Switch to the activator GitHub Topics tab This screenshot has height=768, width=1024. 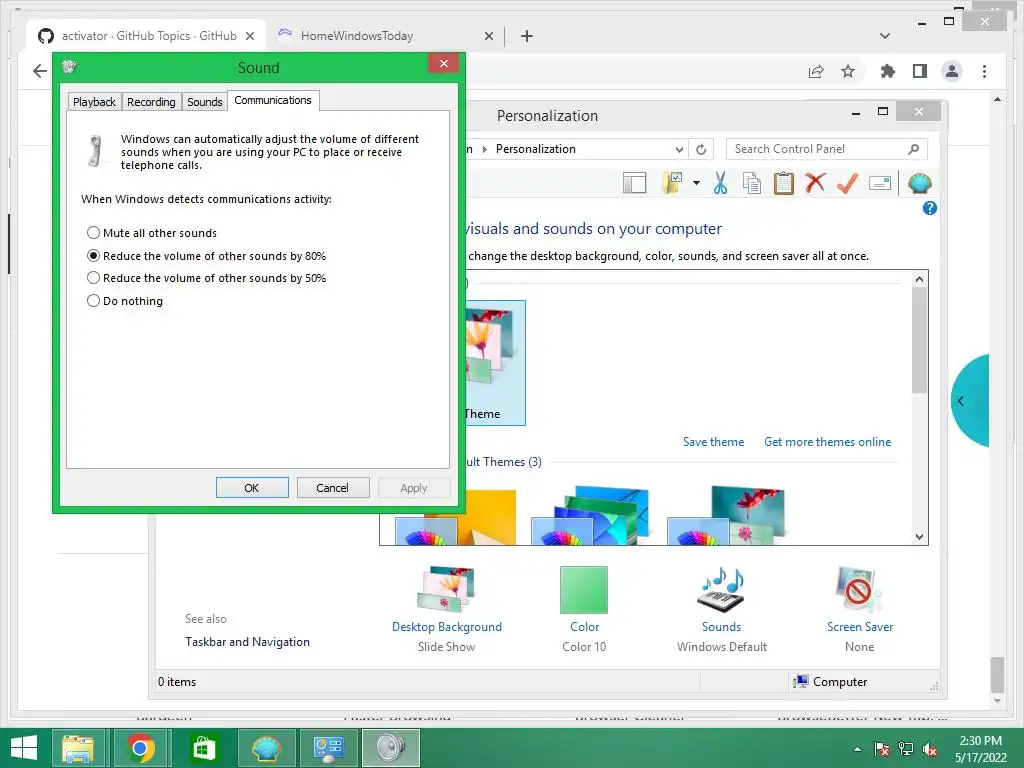tap(148, 36)
